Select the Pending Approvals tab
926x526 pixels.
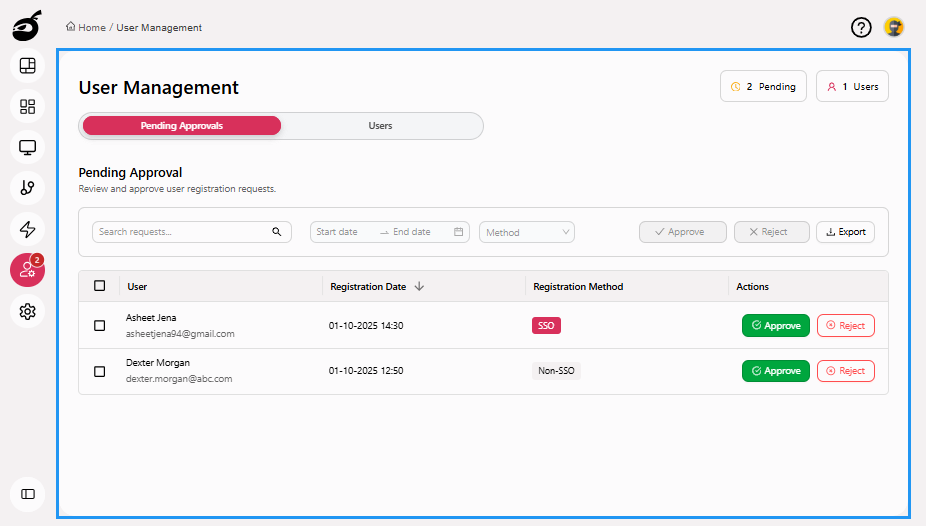181,126
